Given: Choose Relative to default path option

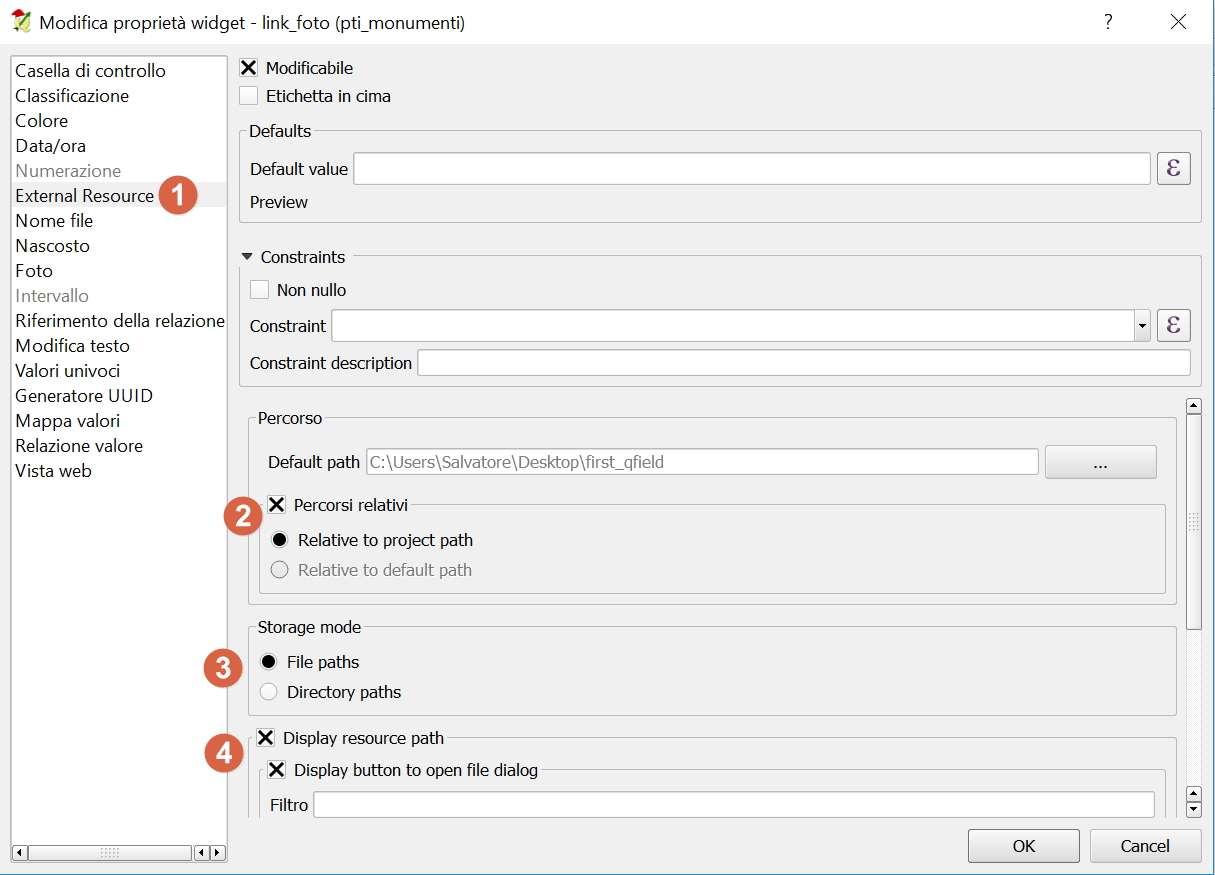Looking at the screenshot, I should tap(280, 570).
